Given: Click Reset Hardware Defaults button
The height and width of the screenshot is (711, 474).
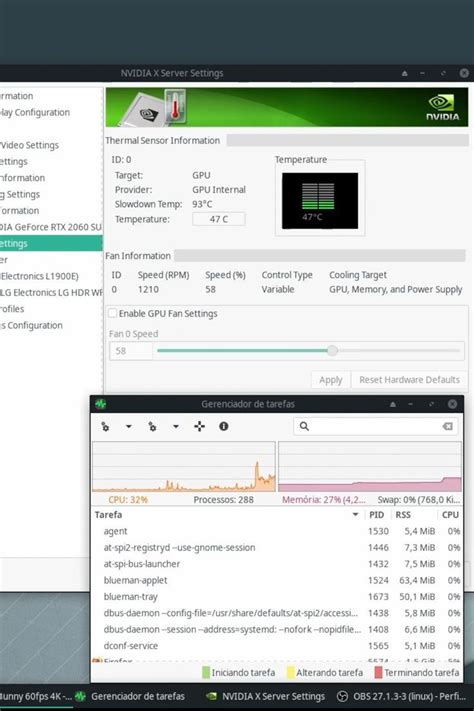Looking at the screenshot, I should click(x=409, y=380).
